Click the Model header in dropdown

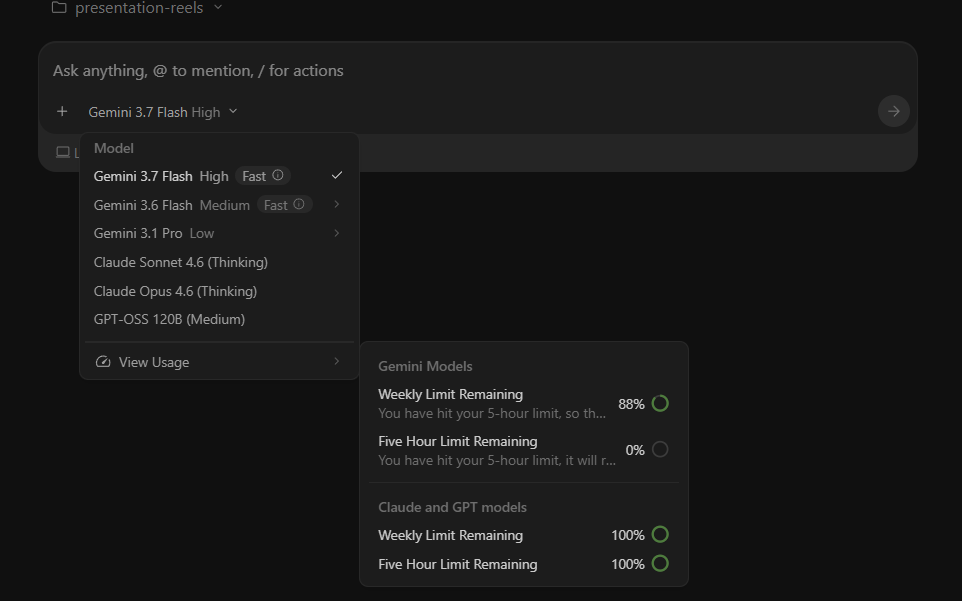click(114, 148)
